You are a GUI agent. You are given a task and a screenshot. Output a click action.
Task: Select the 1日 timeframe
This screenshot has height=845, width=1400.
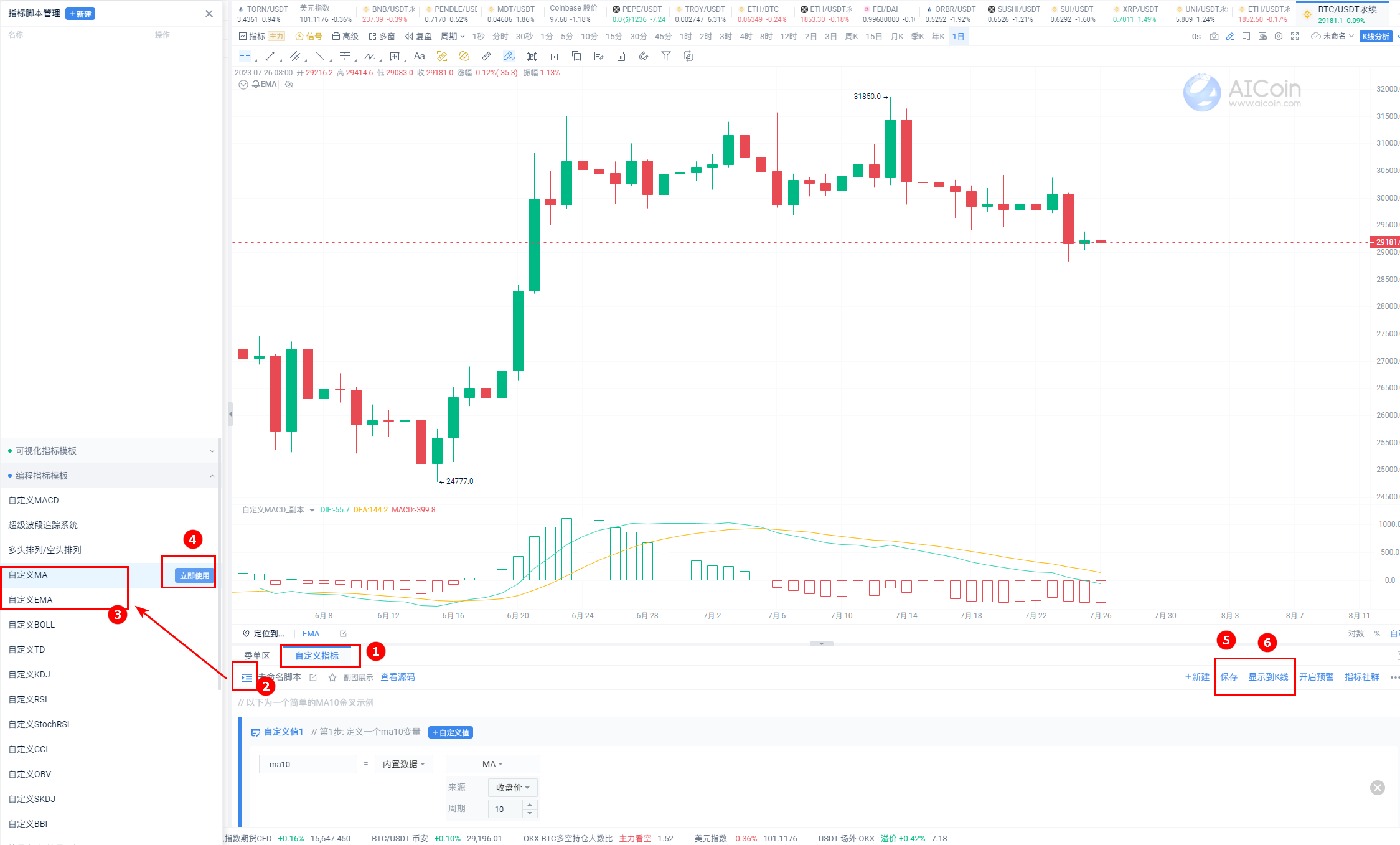pos(959,36)
